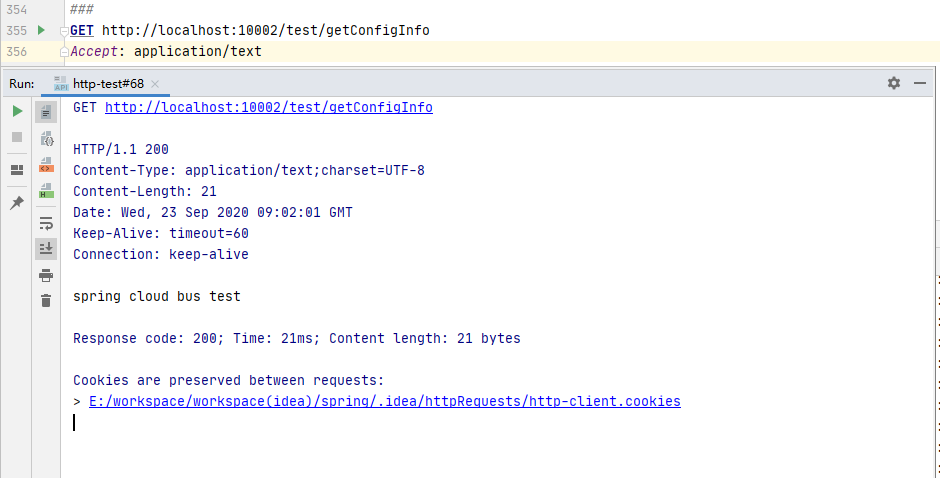
Task: Rerun the http-test request in Run panel
Action: [x=17, y=111]
